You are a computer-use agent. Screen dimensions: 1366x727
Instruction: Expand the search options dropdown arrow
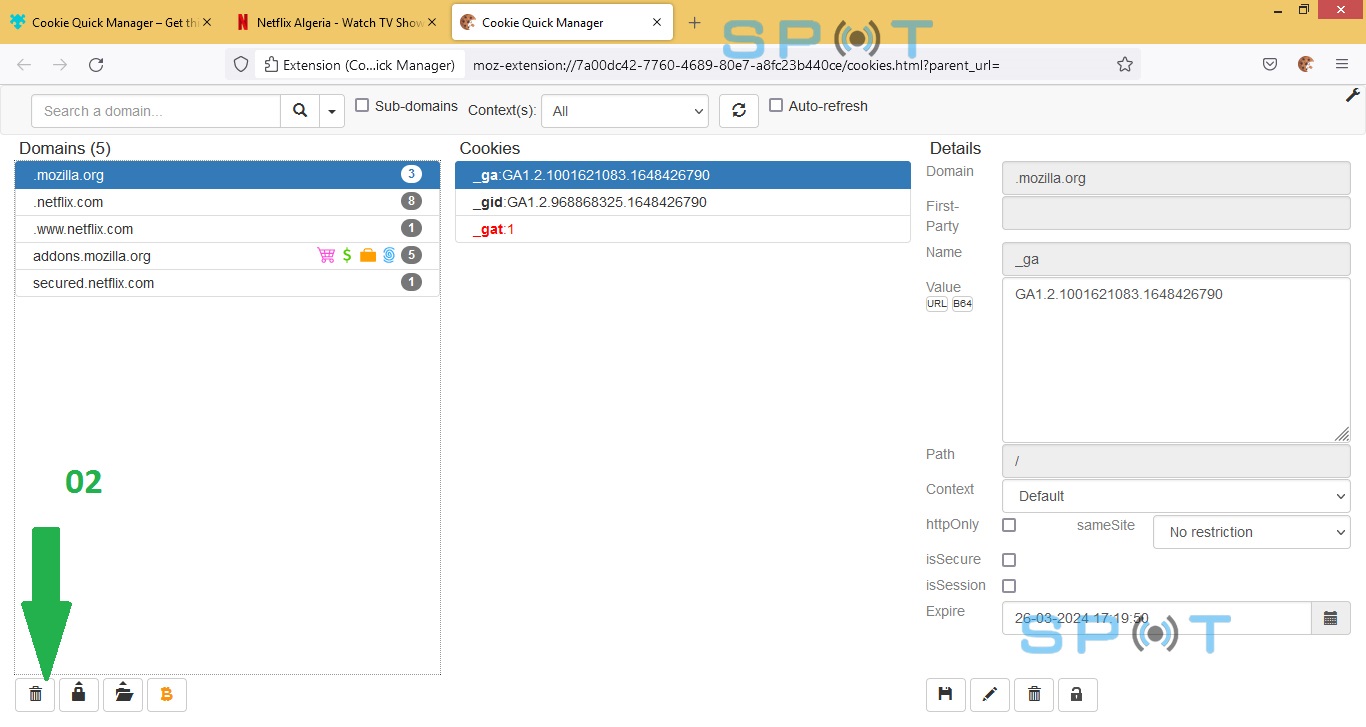click(x=332, y=111)
